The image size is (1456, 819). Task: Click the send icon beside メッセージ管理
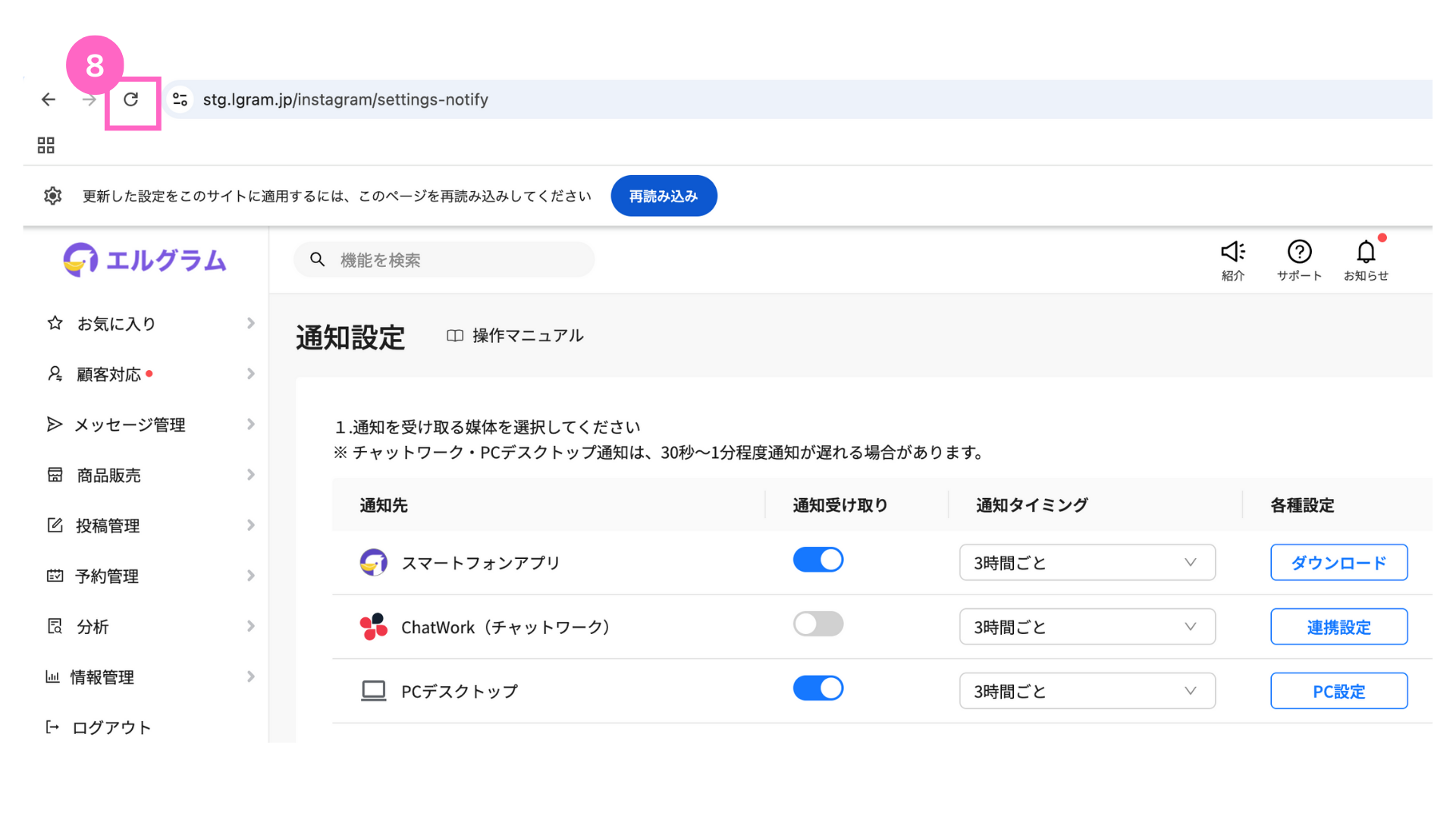coord(55,424)
